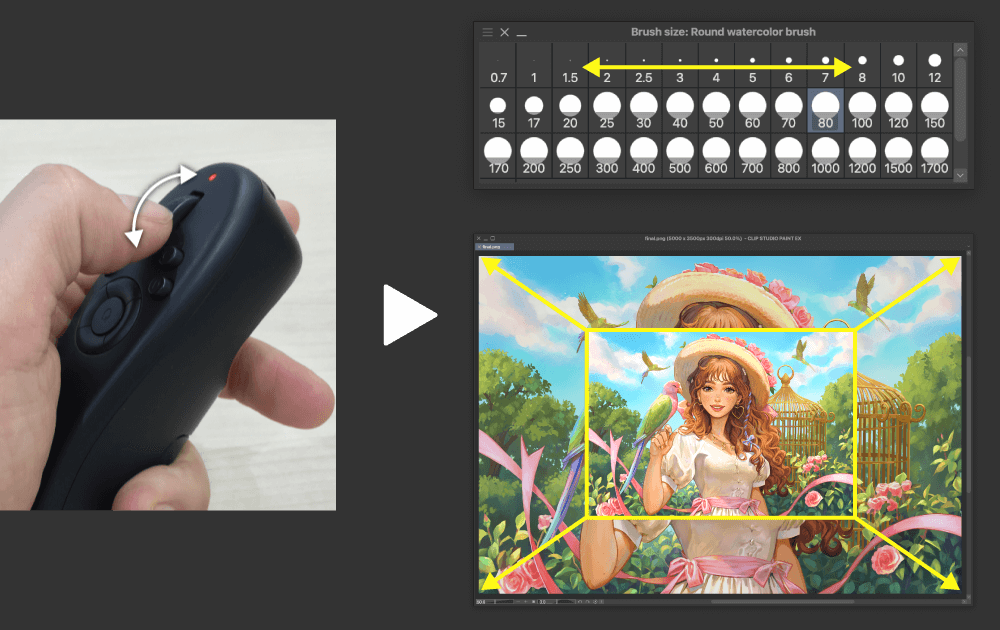The width and height of the screenshot is (1000, 630).
Task: Zoom out using the minus icon
Action: 518,603
